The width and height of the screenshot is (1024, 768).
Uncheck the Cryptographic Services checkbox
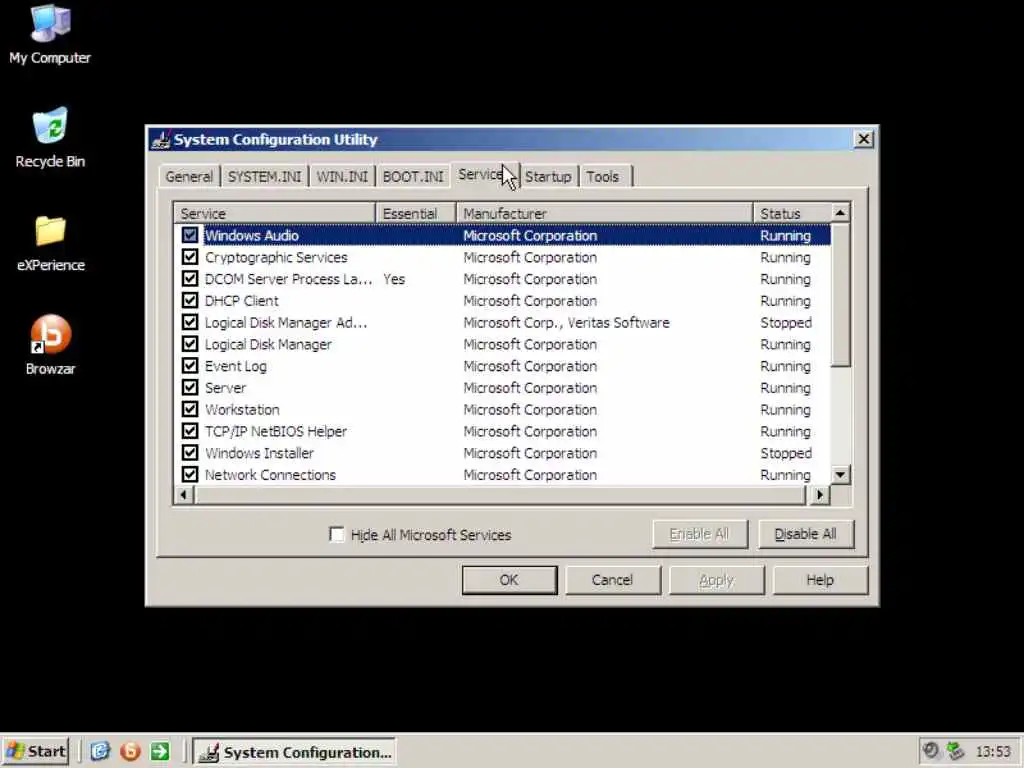[x=190, y=257]
